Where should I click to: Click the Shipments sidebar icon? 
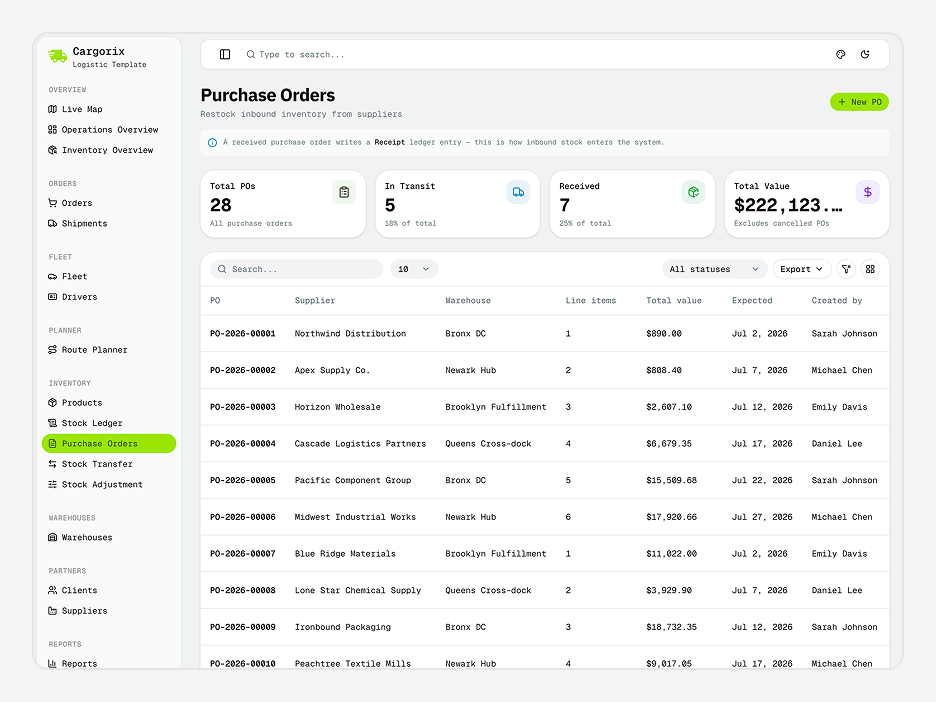pos(53,223)
